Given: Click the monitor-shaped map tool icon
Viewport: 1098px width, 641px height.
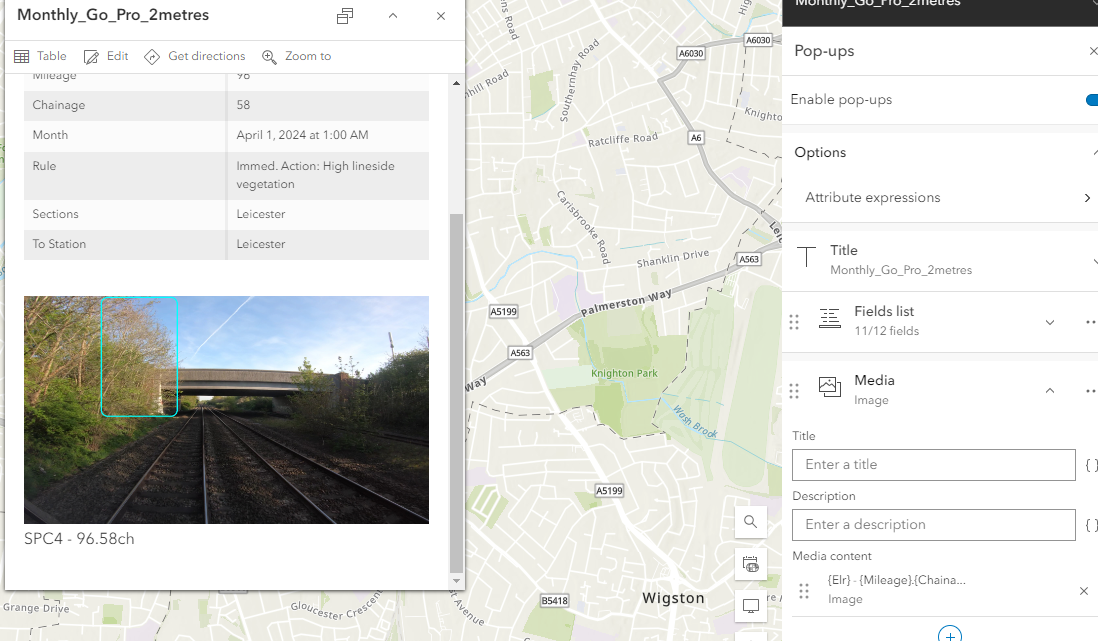Looking at the screenshot, I should coord(750,606).
